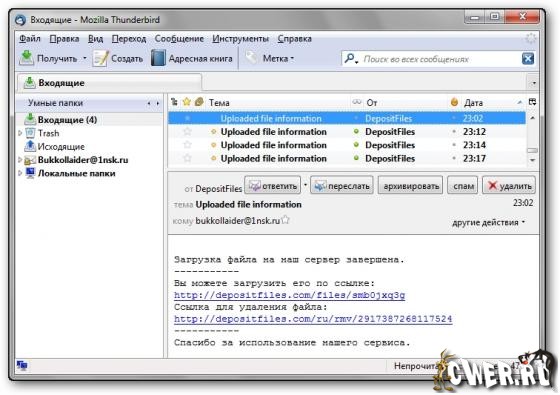
Task: Switch to next folder view arrow
Action: (158, 104)
